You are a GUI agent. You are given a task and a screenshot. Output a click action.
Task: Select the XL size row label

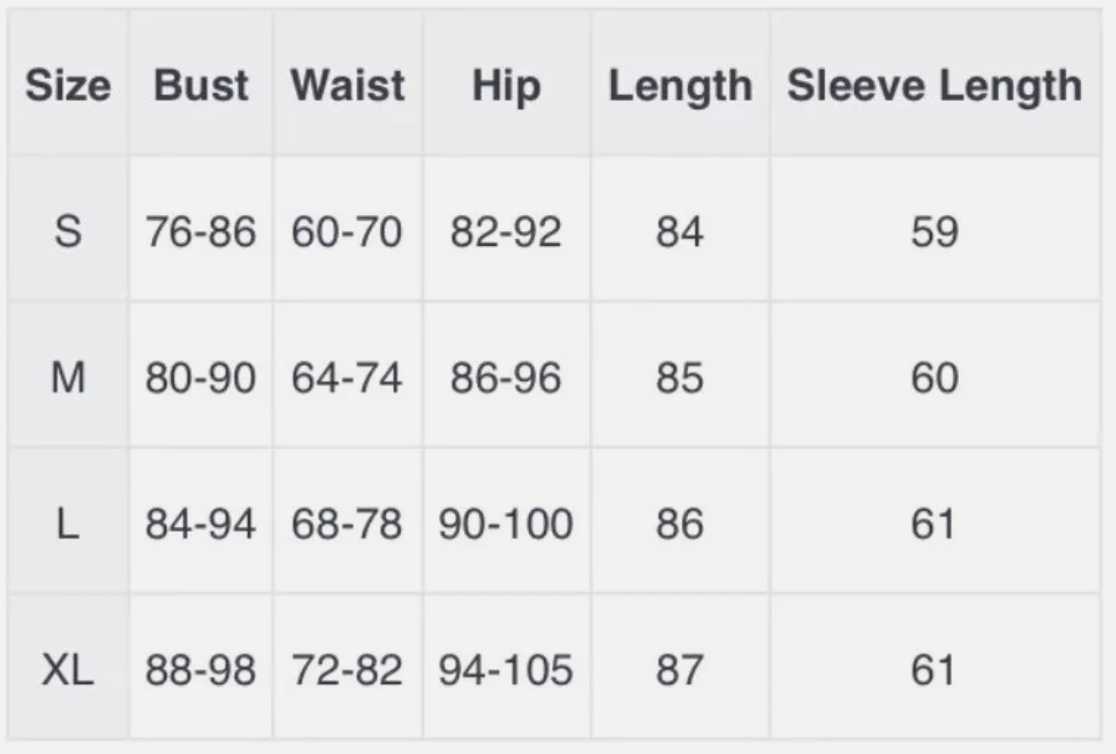(x=68, y=670)
